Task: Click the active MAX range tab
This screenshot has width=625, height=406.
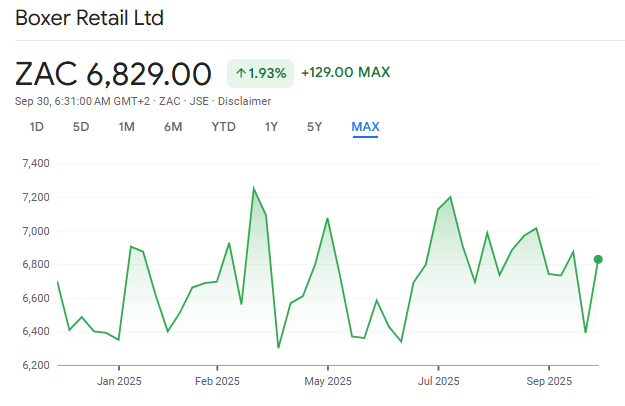Action: coord(365,127)
